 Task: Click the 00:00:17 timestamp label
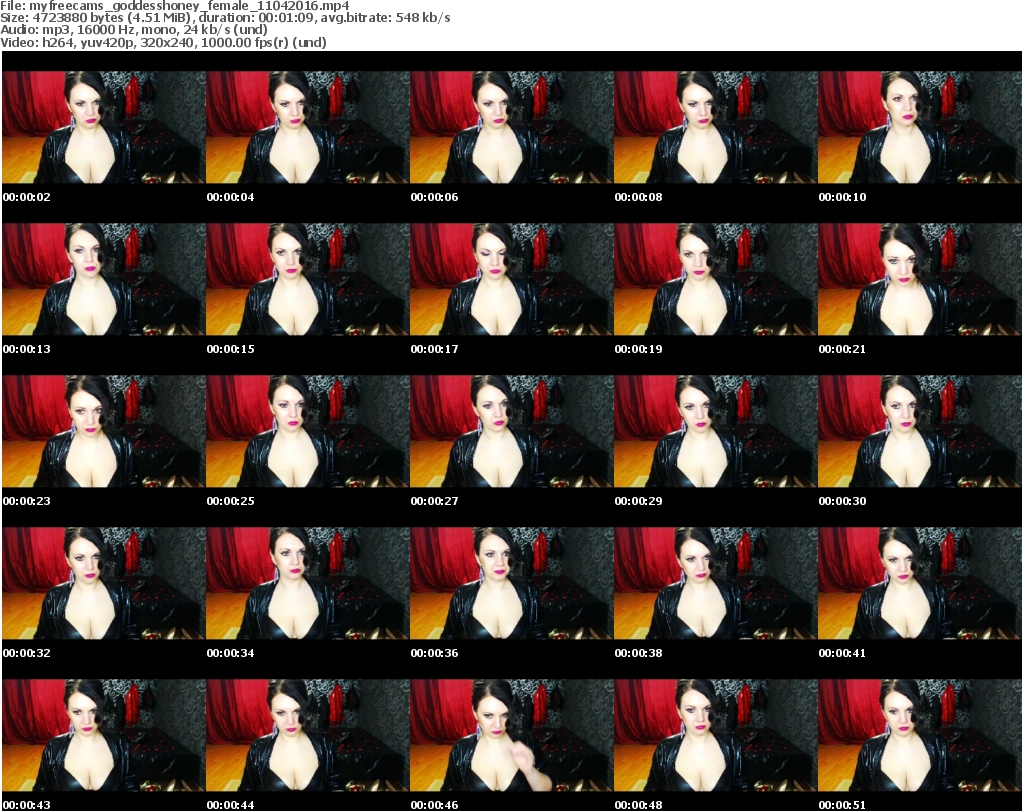point(434,349)
